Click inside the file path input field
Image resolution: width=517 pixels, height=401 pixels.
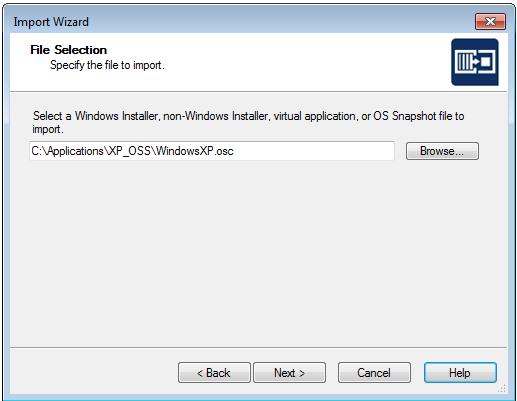click(x=212, y=151)
